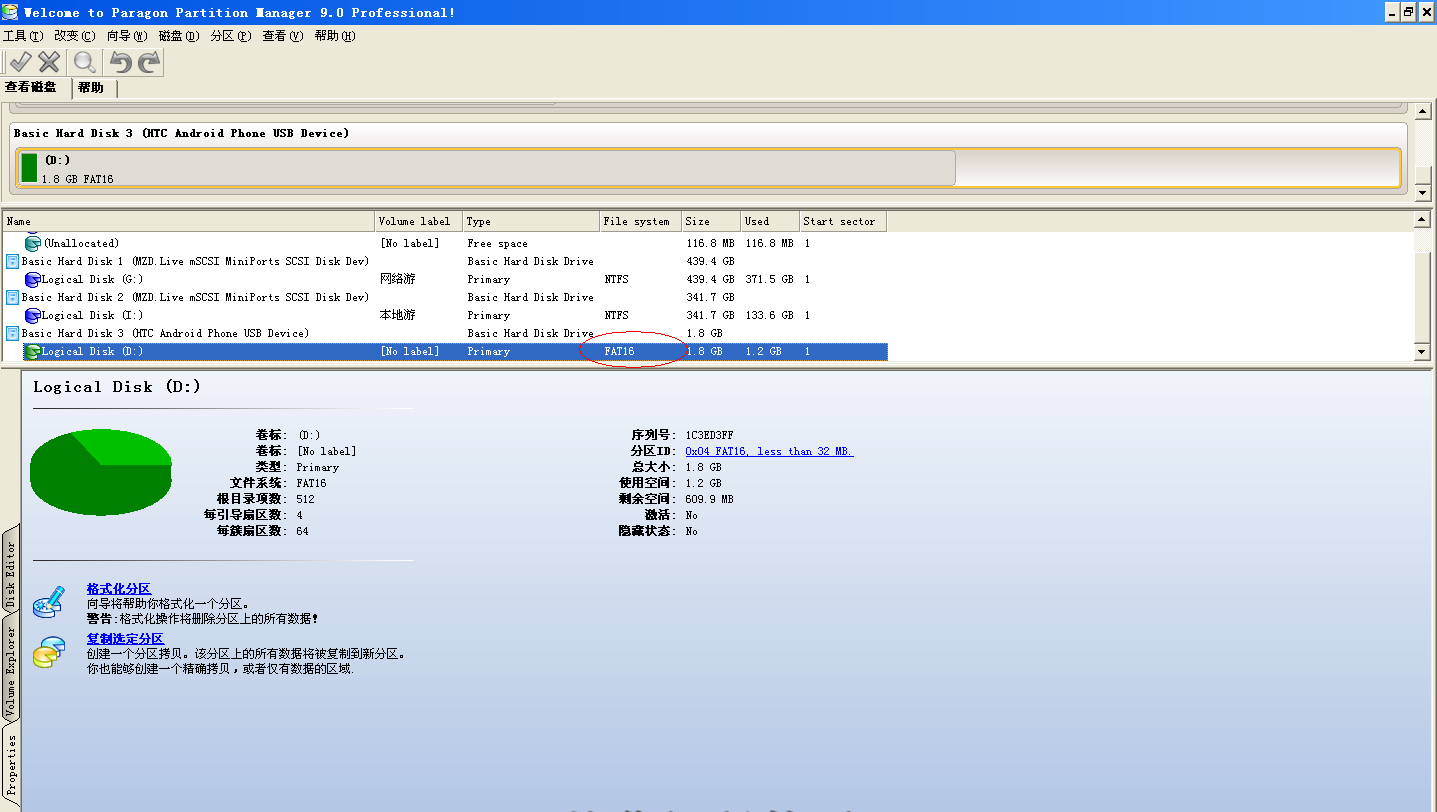This screenshot has height=812, width=1437.
Task: Open the 0x04 FAT16 partition ID link
Action: (769, 451)
